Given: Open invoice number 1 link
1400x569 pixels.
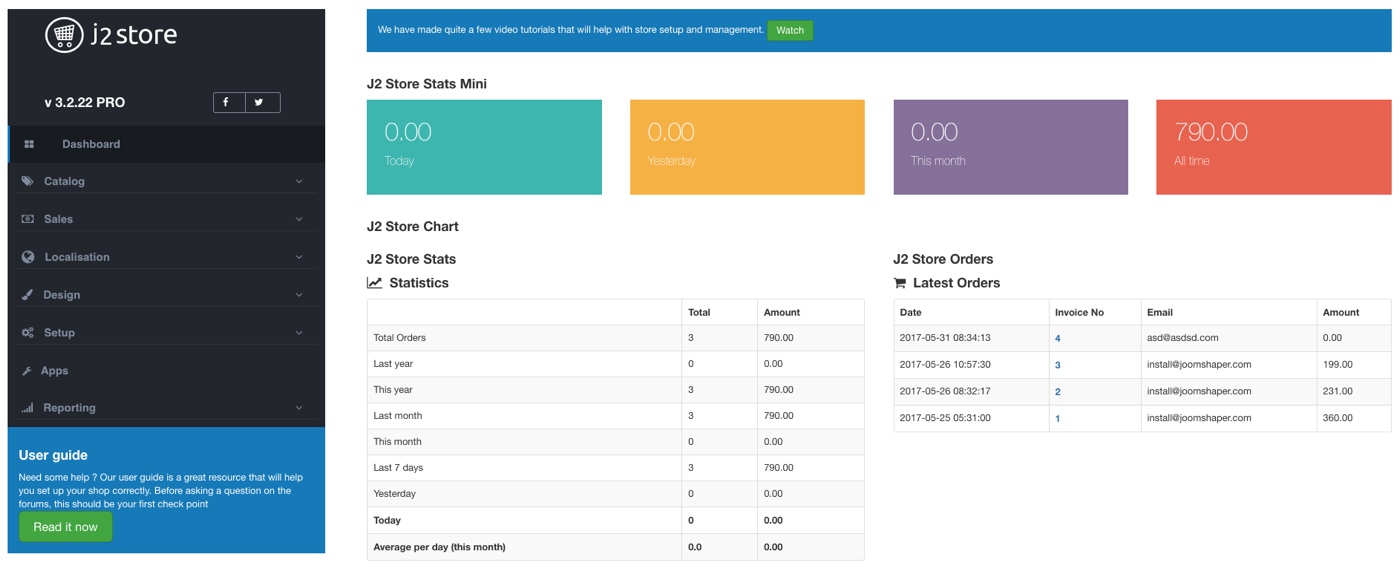Looking at the screenshot, I should click(1058, 419).
